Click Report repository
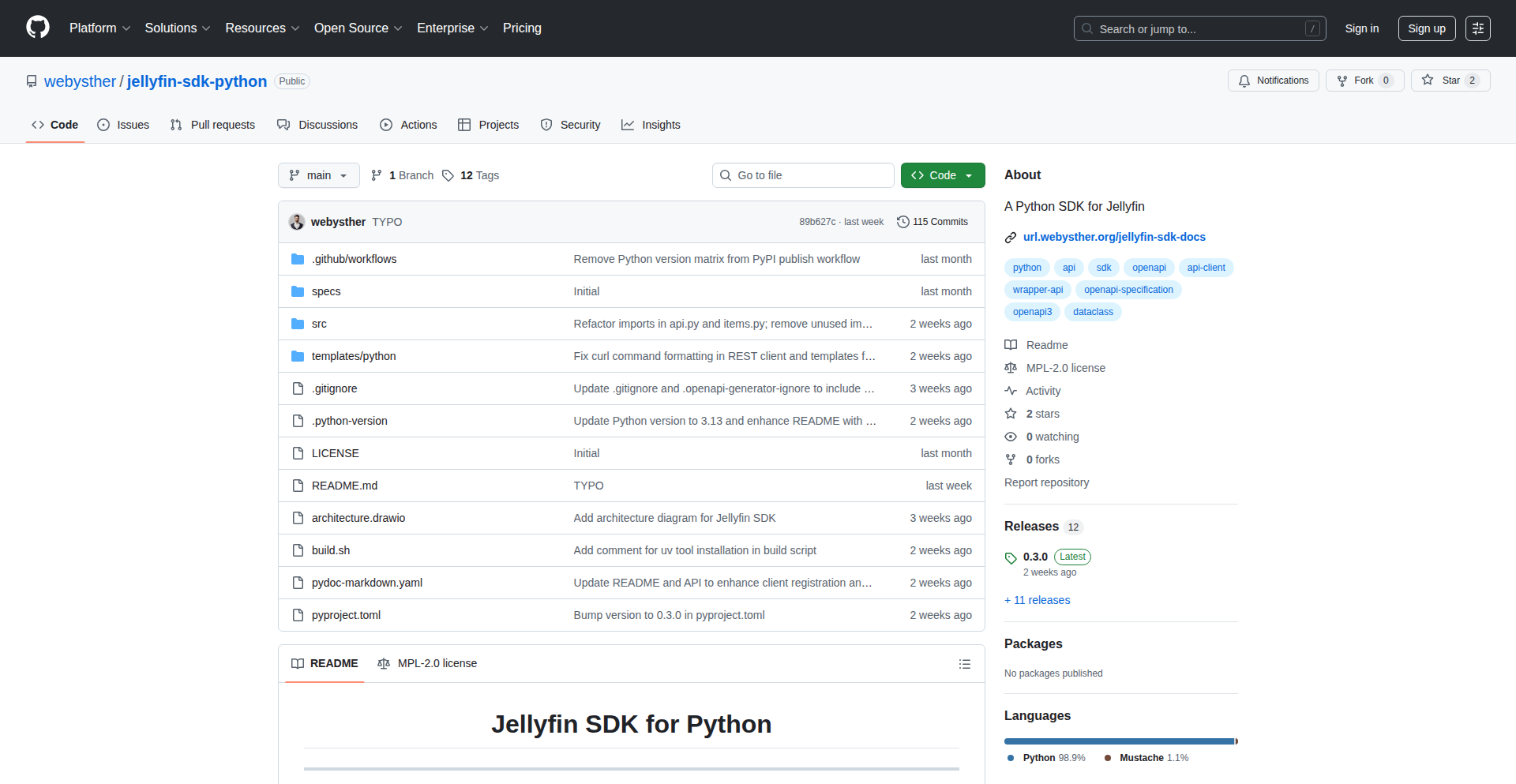 click(x=1046, y=482)
